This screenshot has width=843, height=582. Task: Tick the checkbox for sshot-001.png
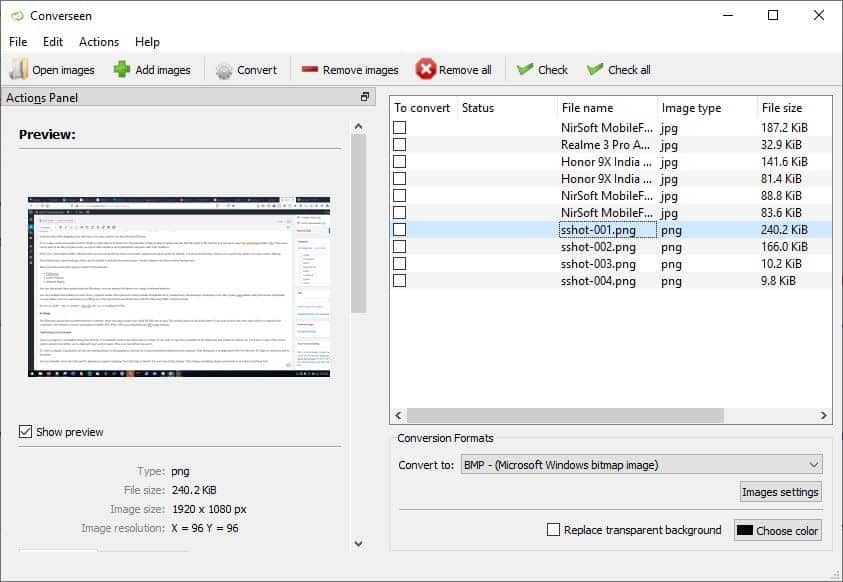(400, 229)
